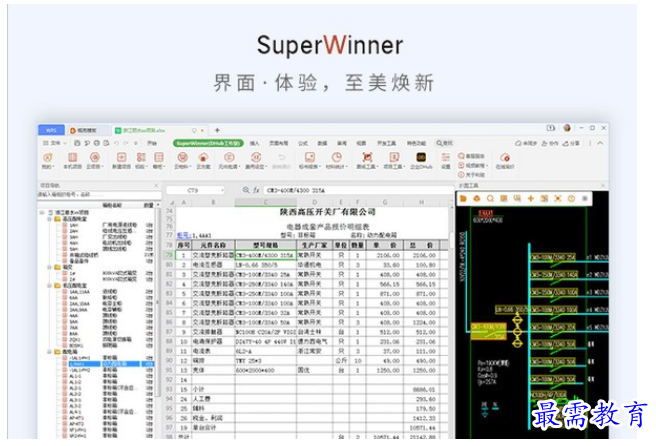Viewport: 656px width, 446px height.
Task: Click the 柜号 link in row 77
Action: point(184,235)
